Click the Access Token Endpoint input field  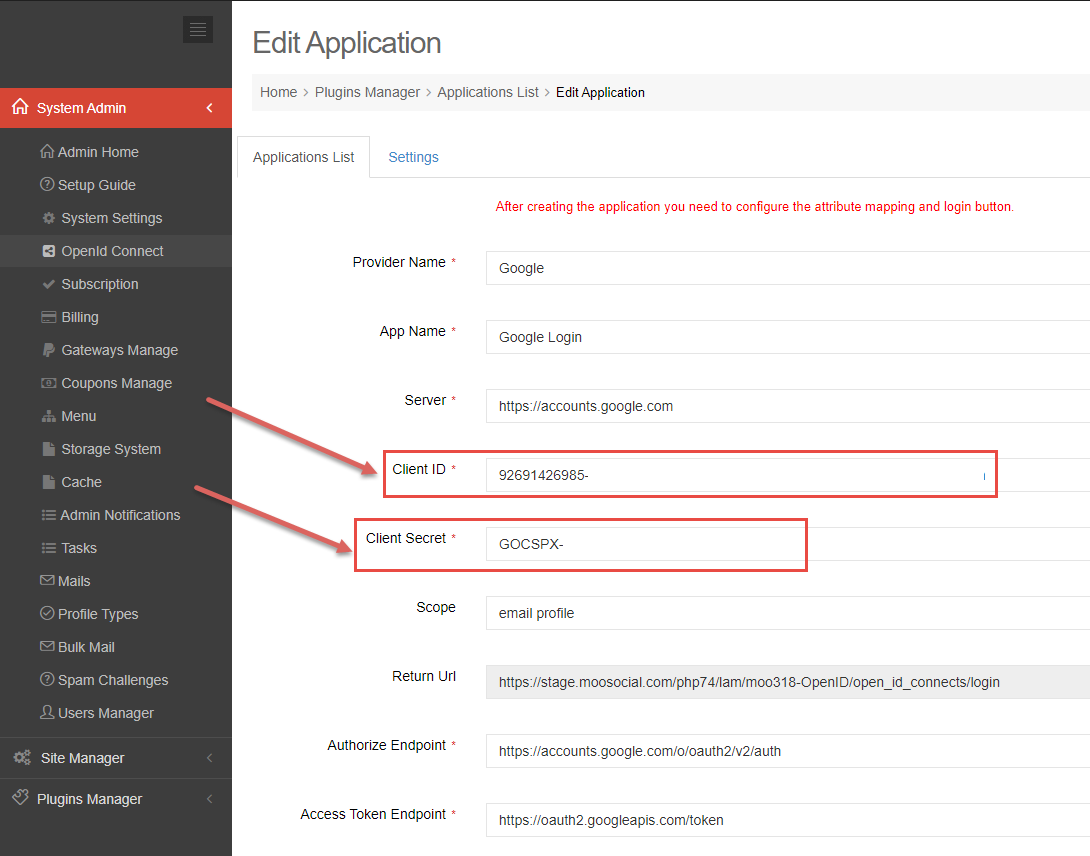[788, 820]
